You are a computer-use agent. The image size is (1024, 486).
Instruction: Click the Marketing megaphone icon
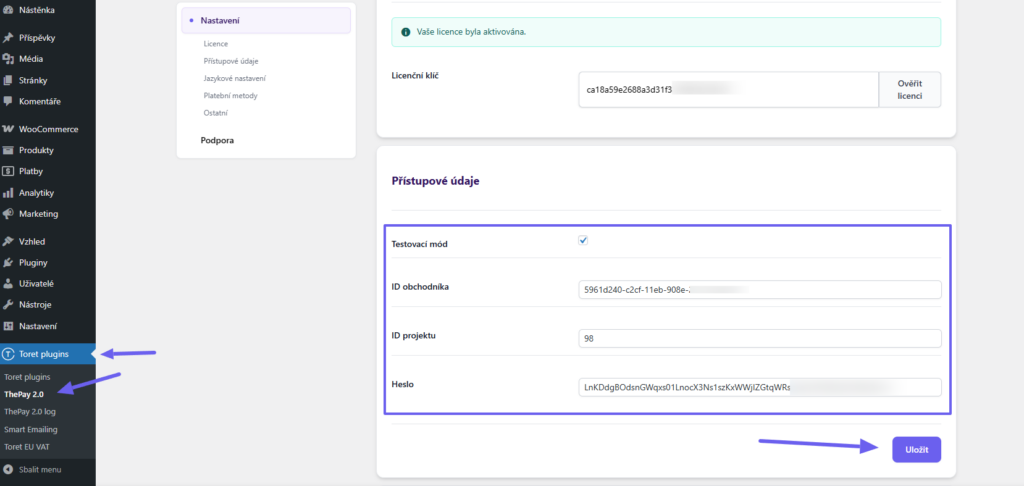[8, 214]
